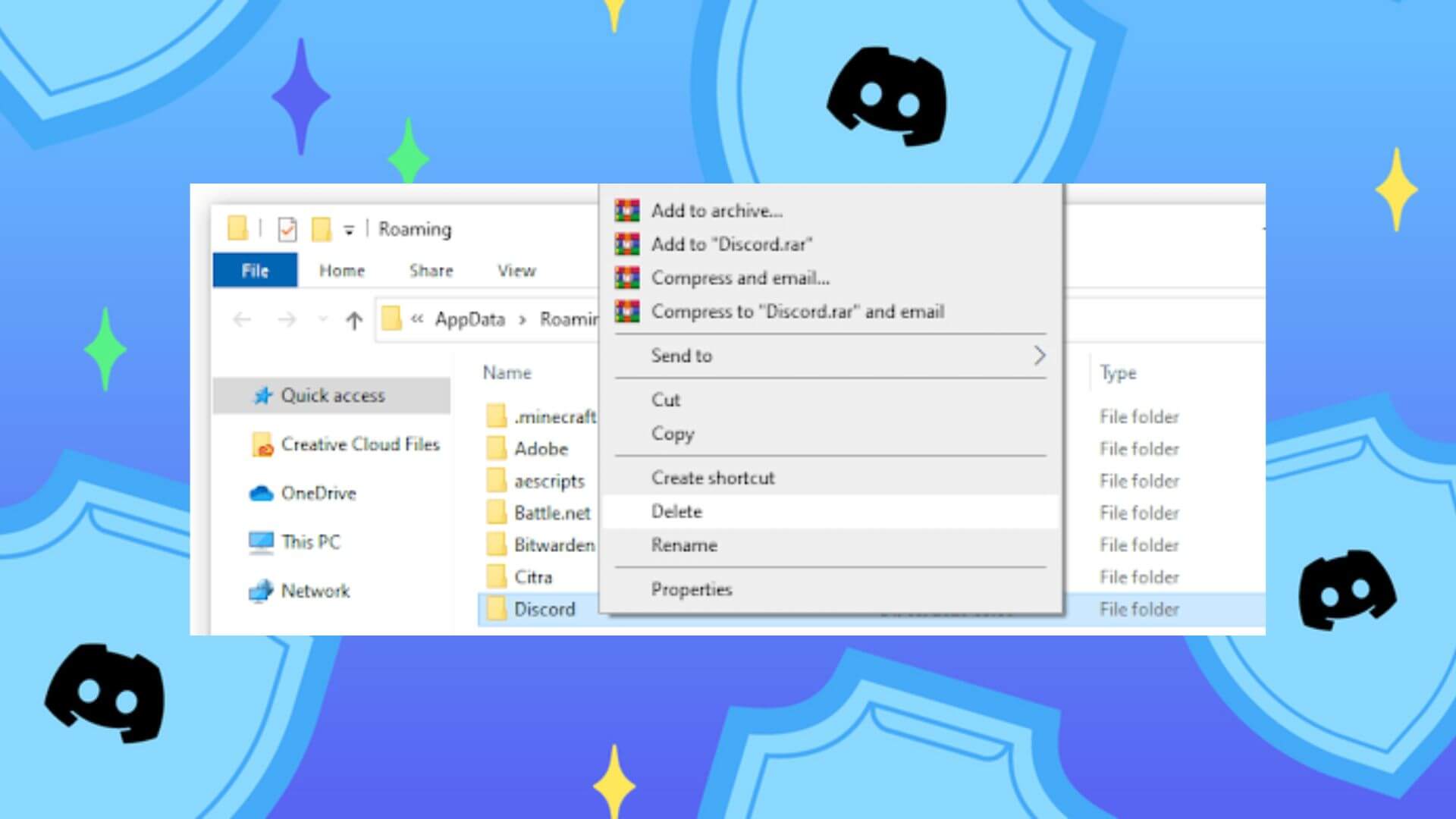Image resolution: width=1456 pixels, height=819 pixels.
Task: Open the quick access toolbar dropdown arrow
Action: tap(349, 230)
